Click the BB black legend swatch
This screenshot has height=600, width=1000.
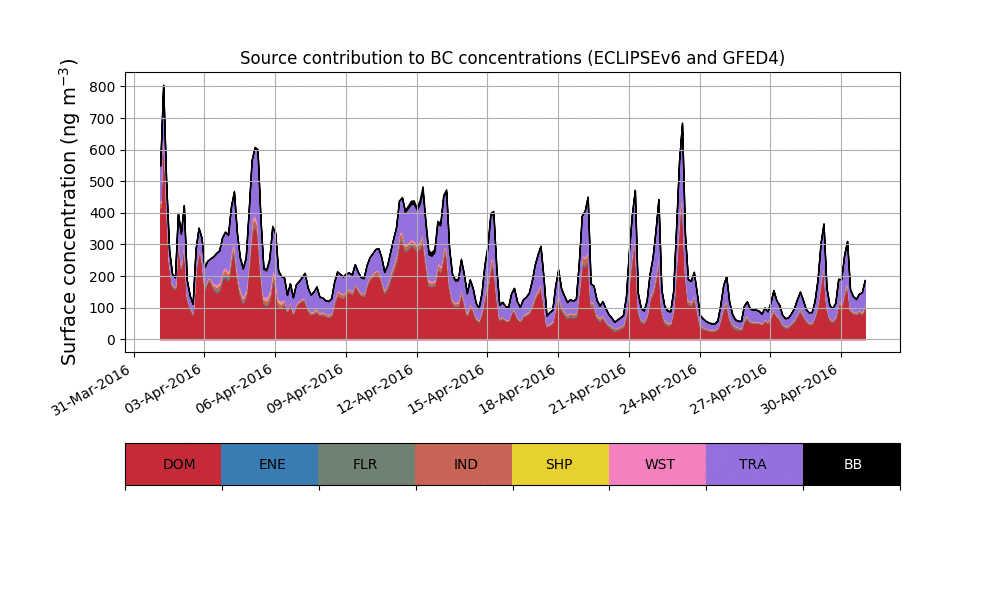pos(851,464)
